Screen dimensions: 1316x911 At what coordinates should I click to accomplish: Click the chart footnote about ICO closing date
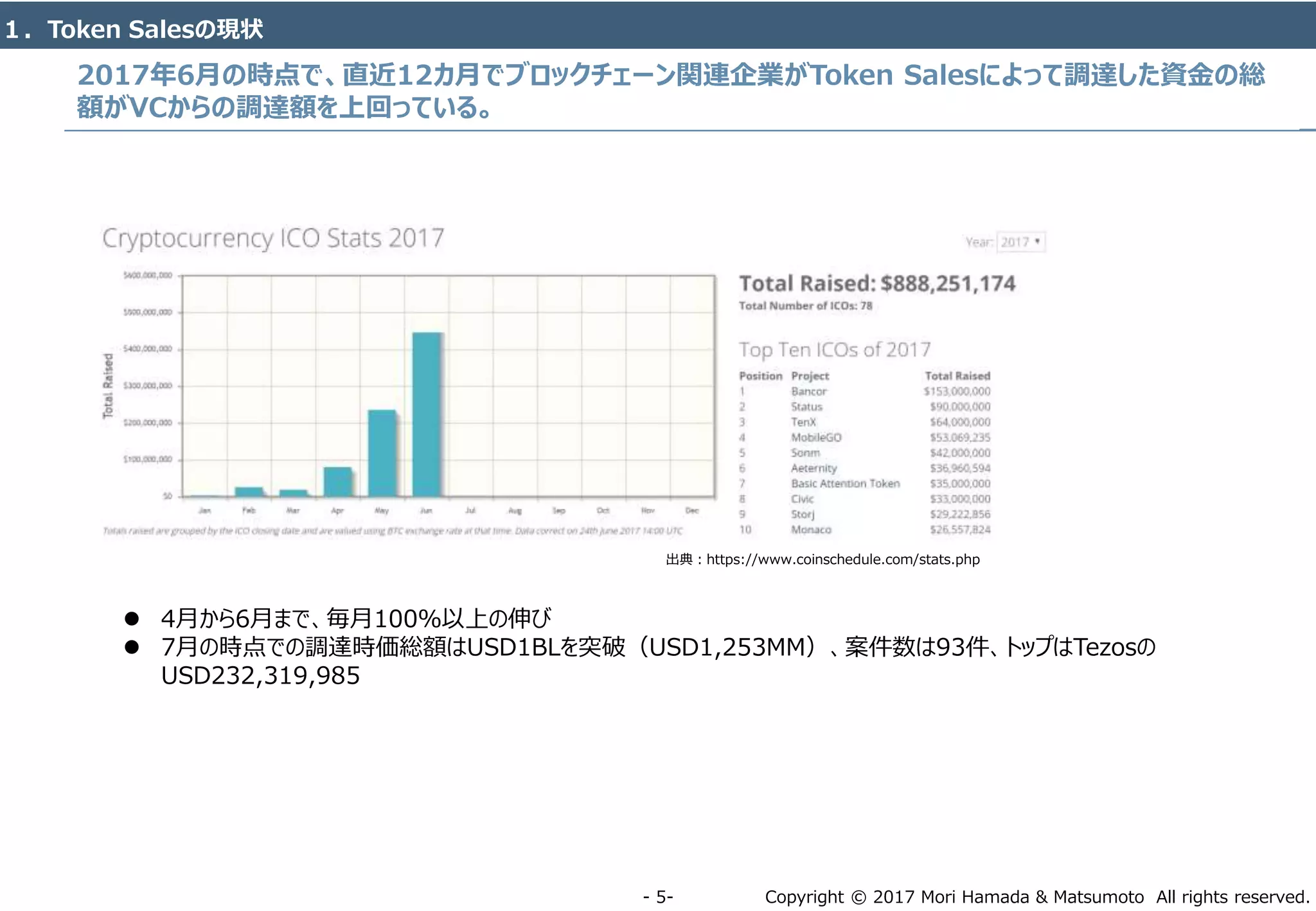point(393,531)
